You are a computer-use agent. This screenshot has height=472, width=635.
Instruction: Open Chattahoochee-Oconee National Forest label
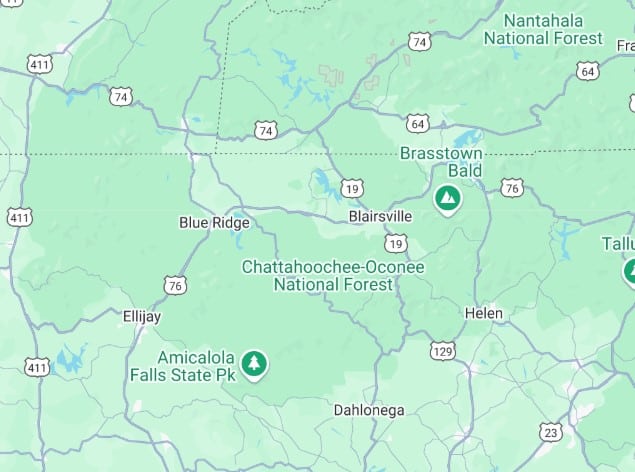coord(333,276)
